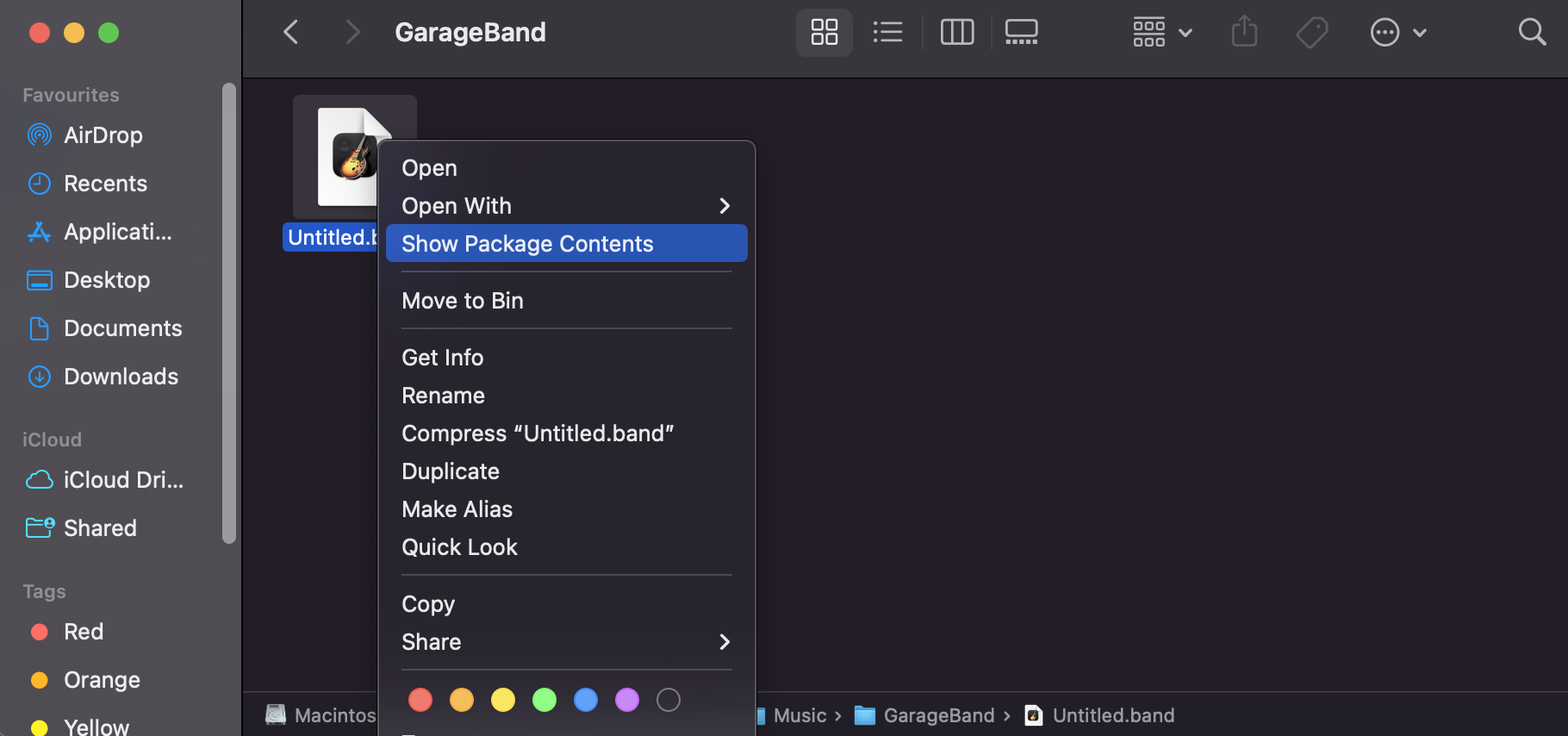
Task: Apply the yellow tag color dot
Action: pyautogui.click(x=503, y=700)
